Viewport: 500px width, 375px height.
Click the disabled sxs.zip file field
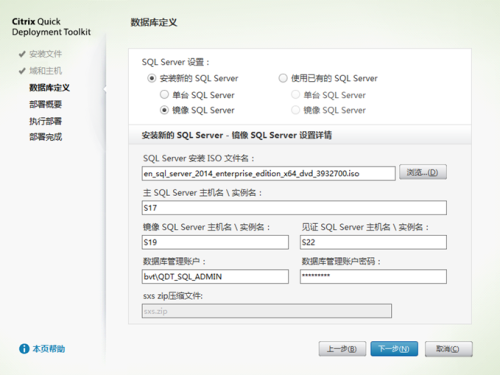pyautogui.click(x=267, y=311)
